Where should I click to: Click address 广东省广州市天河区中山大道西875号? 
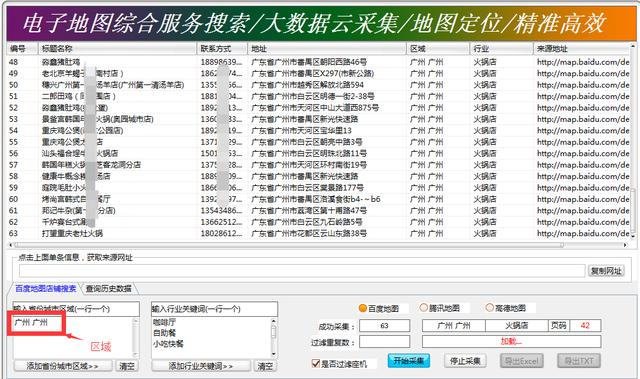point(315,108)
